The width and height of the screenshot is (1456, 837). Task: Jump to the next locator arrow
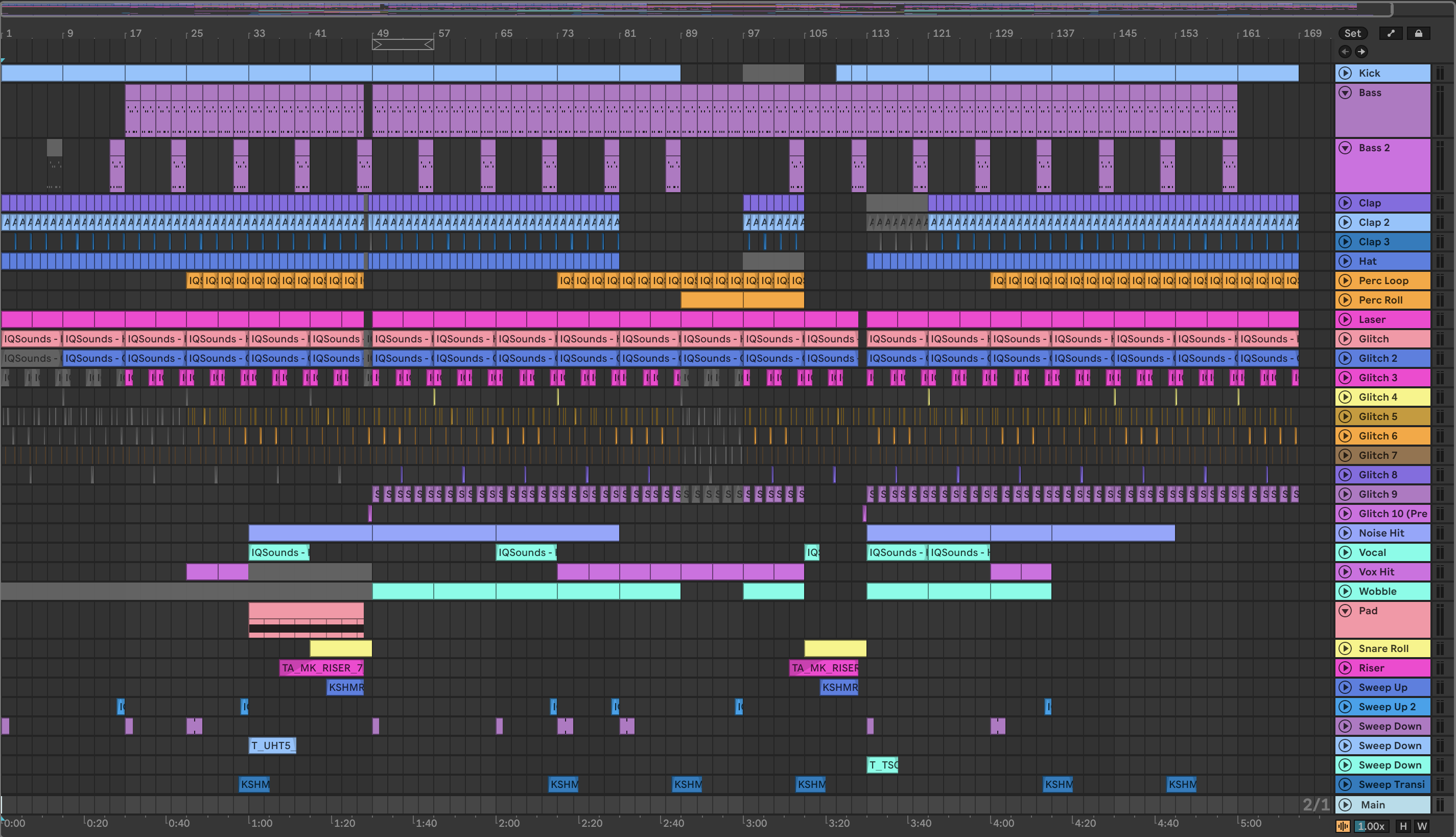1361,52
